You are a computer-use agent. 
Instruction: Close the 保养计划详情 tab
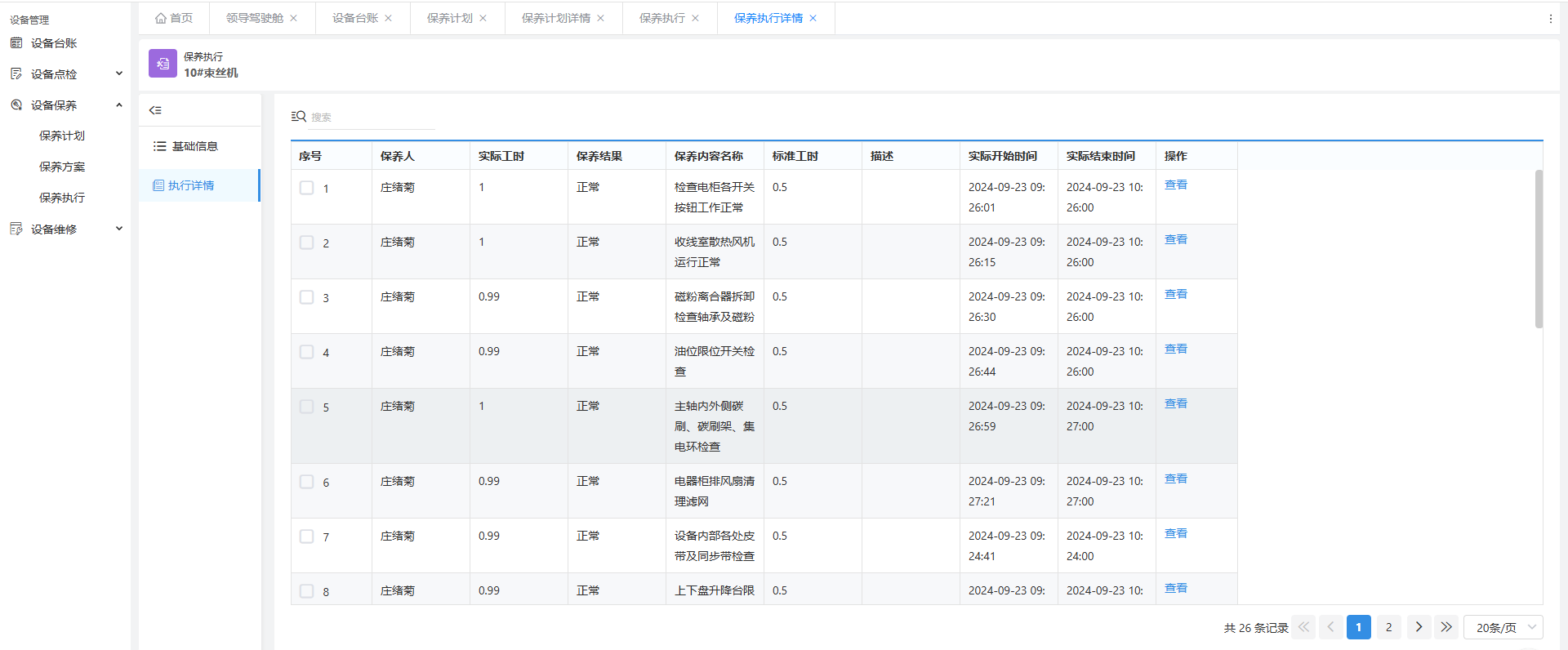click(601, 18)
